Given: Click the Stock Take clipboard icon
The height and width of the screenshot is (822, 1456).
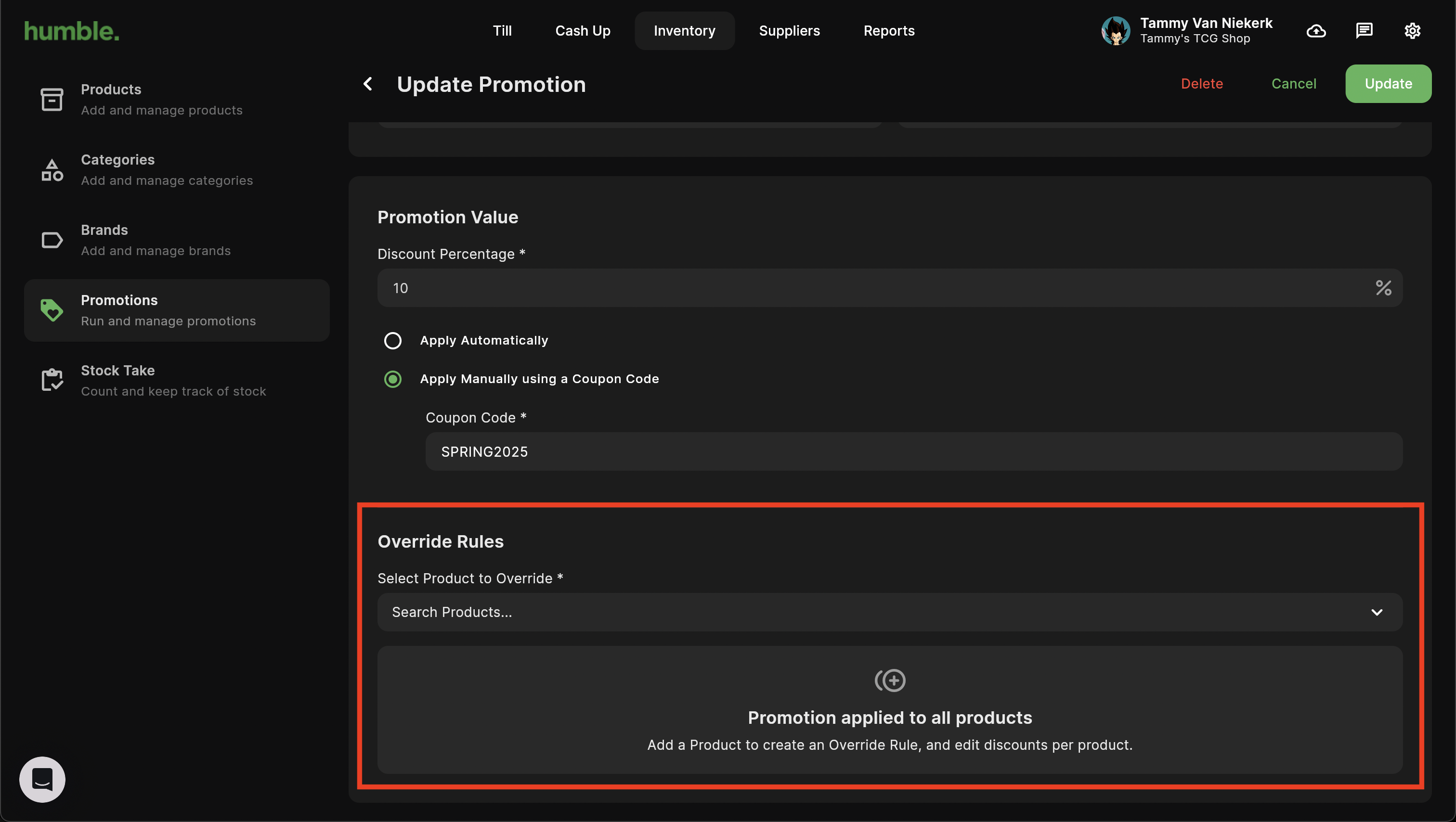Looking at the screenshot, I should pyautogui.click(x=52, y=380).
